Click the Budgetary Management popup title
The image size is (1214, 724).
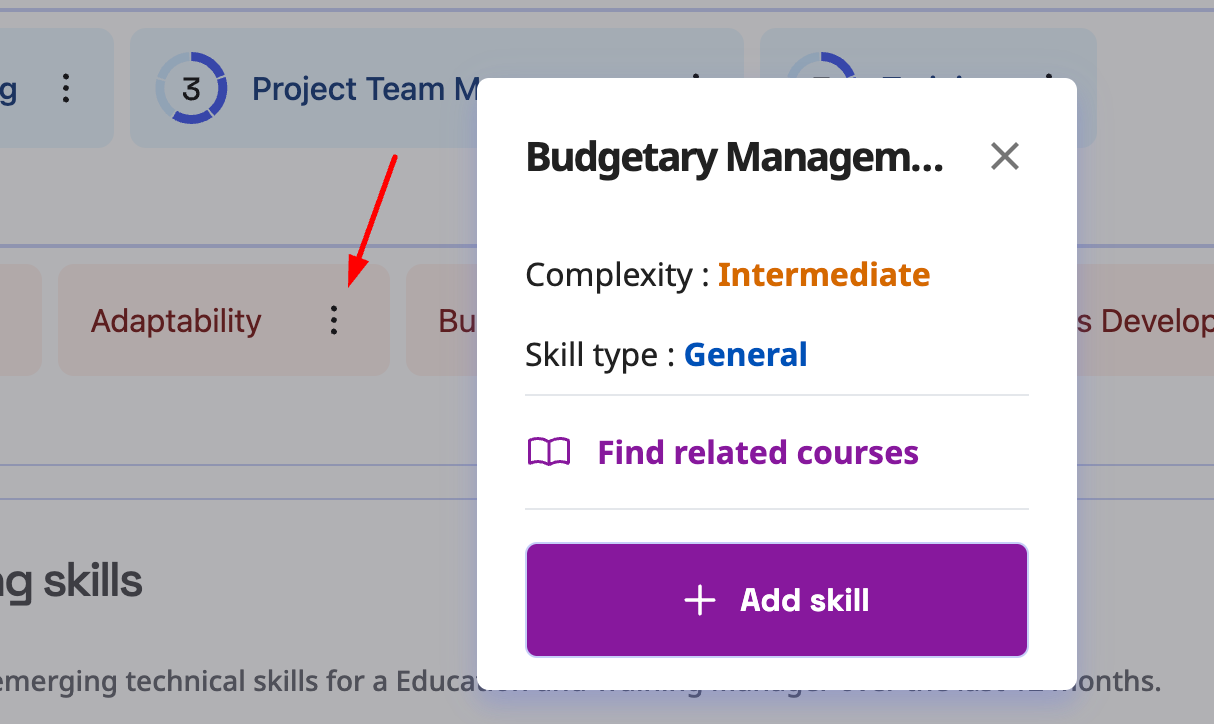(734, 157)
